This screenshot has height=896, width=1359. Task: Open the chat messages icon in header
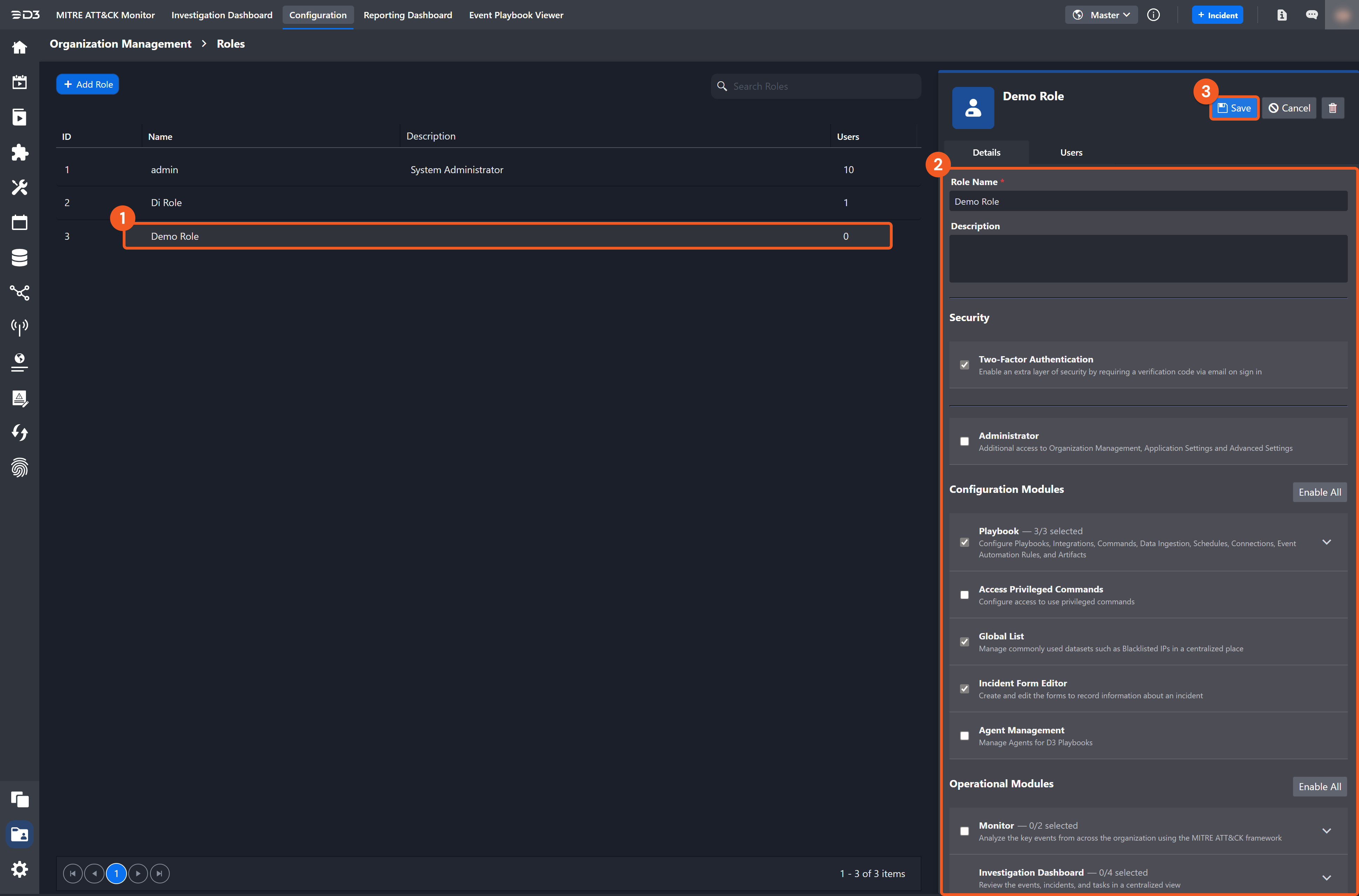[x=1312, y=15]
